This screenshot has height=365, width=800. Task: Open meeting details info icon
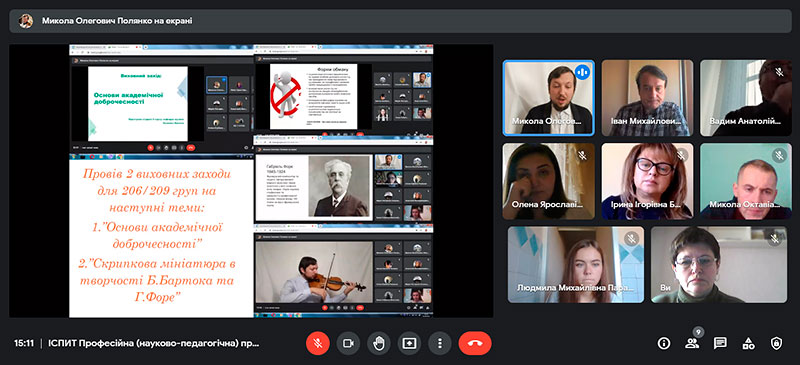click(x=664, y=344)
